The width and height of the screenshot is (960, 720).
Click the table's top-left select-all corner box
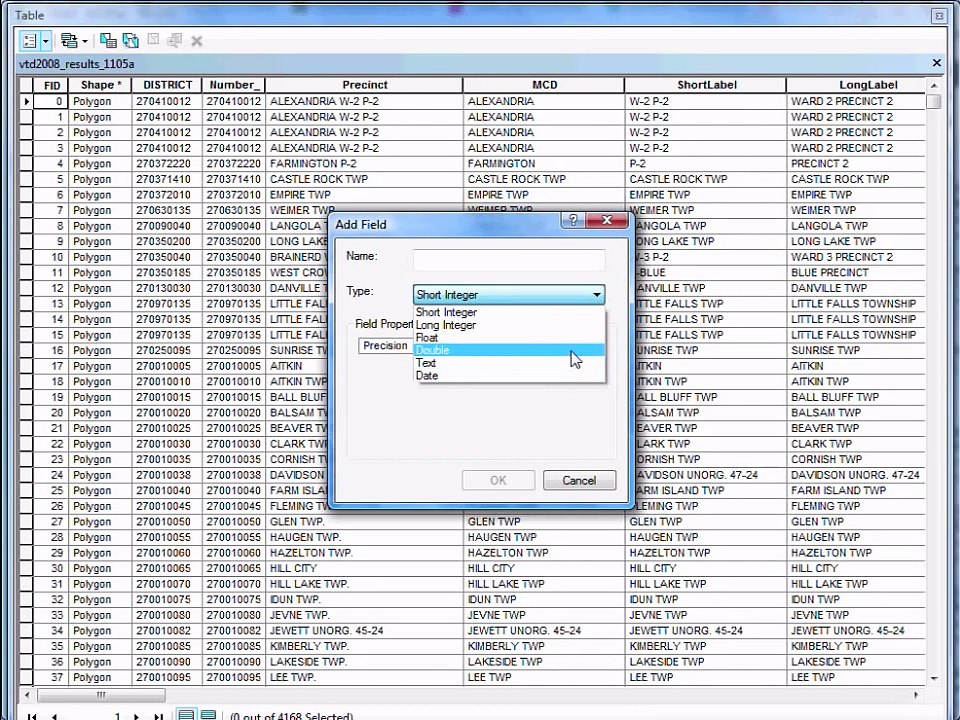(26, 85)
